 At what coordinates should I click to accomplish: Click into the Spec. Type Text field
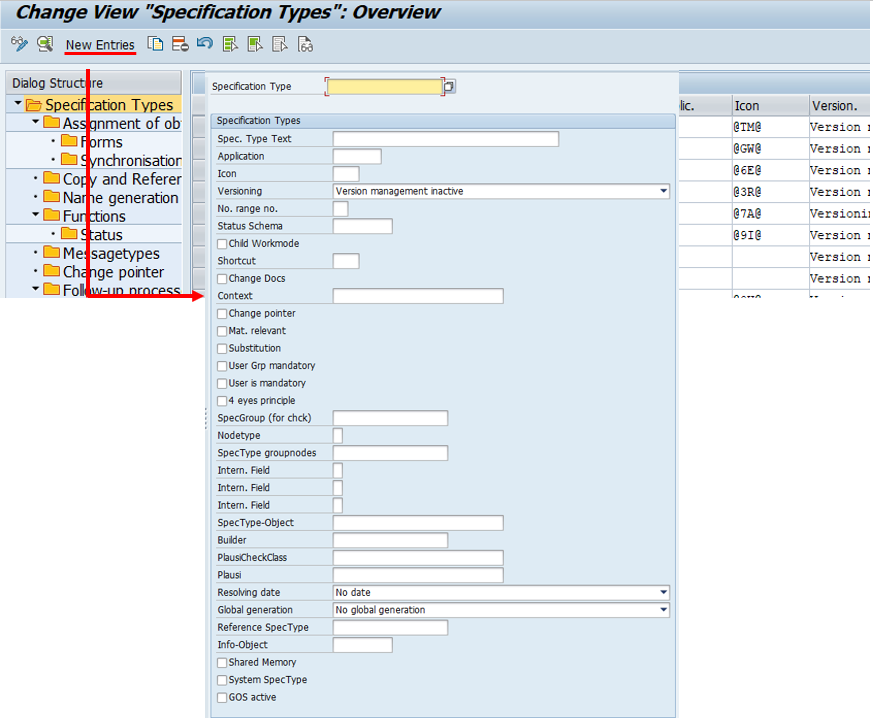tap(445, 139)
